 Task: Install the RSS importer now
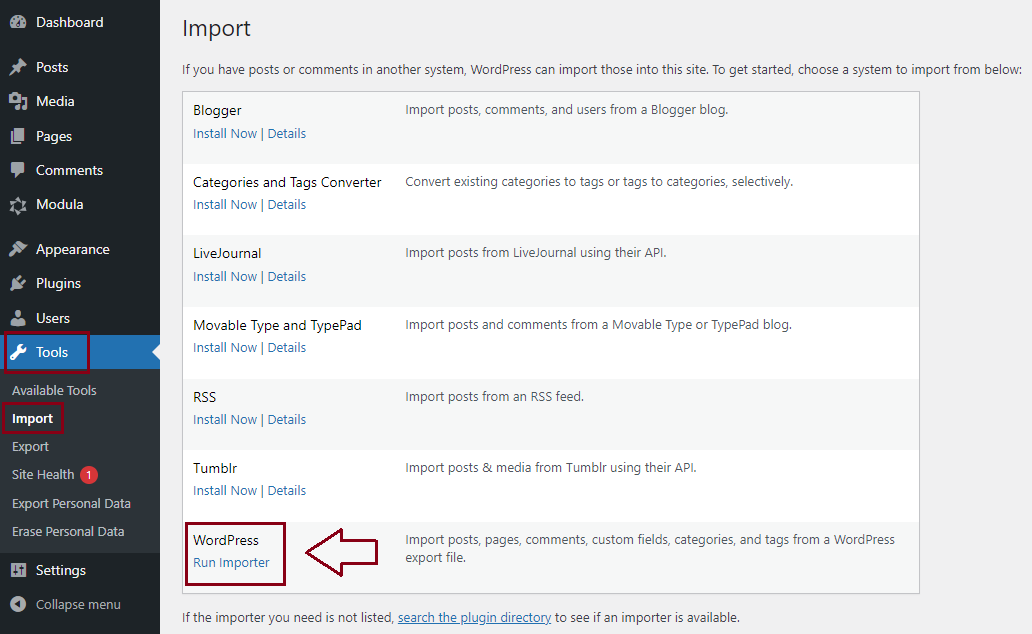225,419
